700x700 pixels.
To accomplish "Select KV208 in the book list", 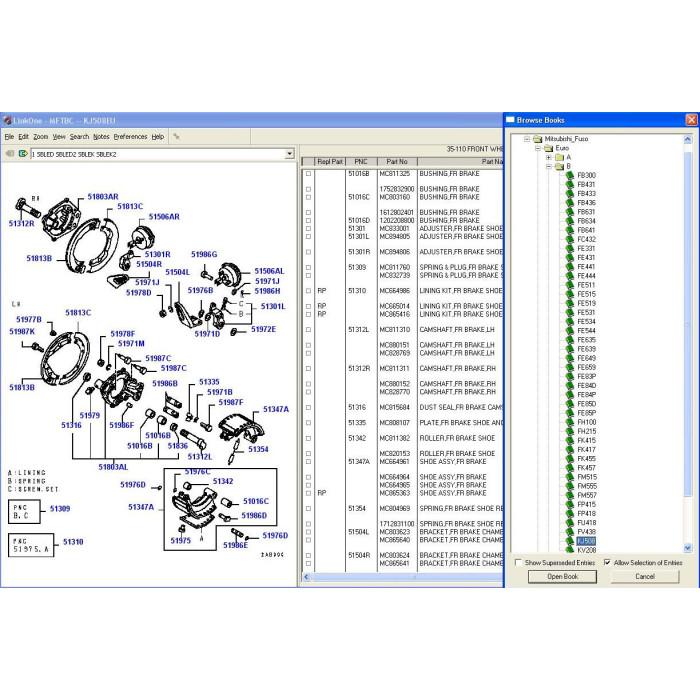I will point(586,550).
